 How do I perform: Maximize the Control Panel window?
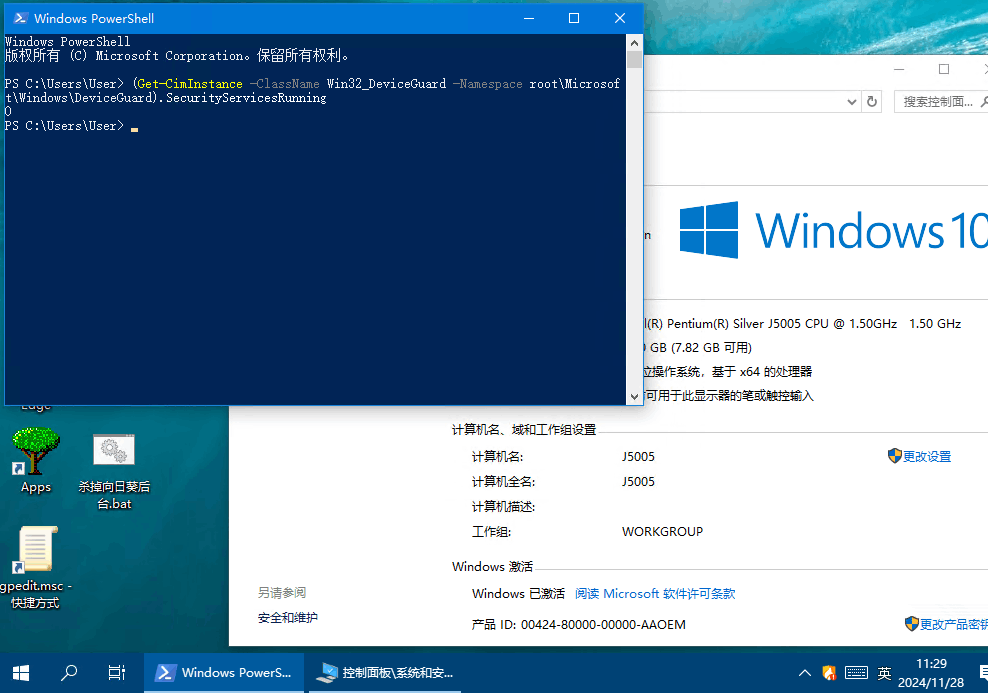click(x=944, y=69)
